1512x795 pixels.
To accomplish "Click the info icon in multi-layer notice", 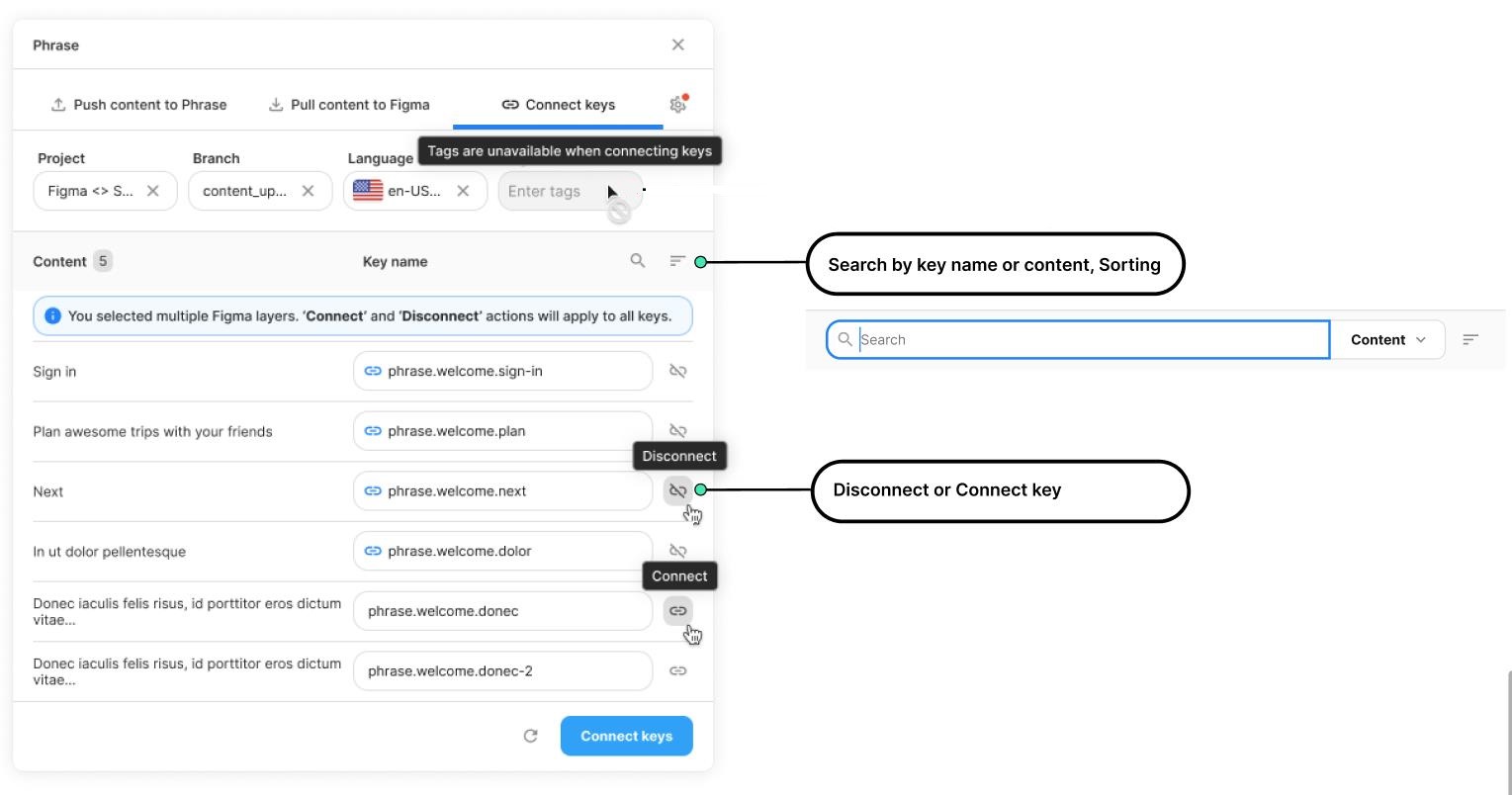I will (x=52, y=316).
